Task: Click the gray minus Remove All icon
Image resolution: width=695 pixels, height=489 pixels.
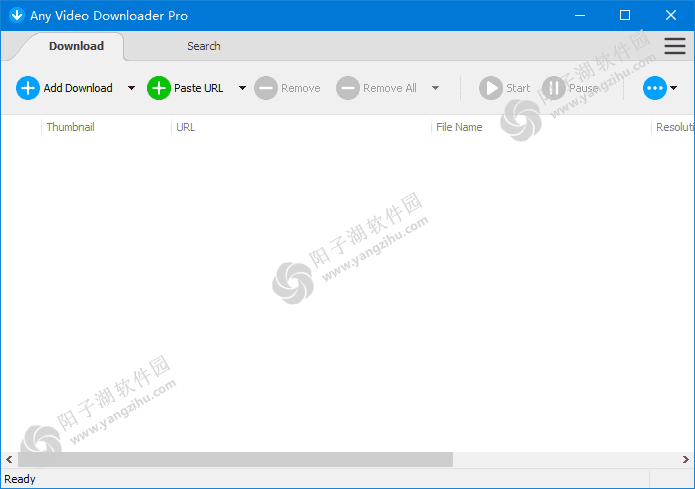Action: [348, 88]
